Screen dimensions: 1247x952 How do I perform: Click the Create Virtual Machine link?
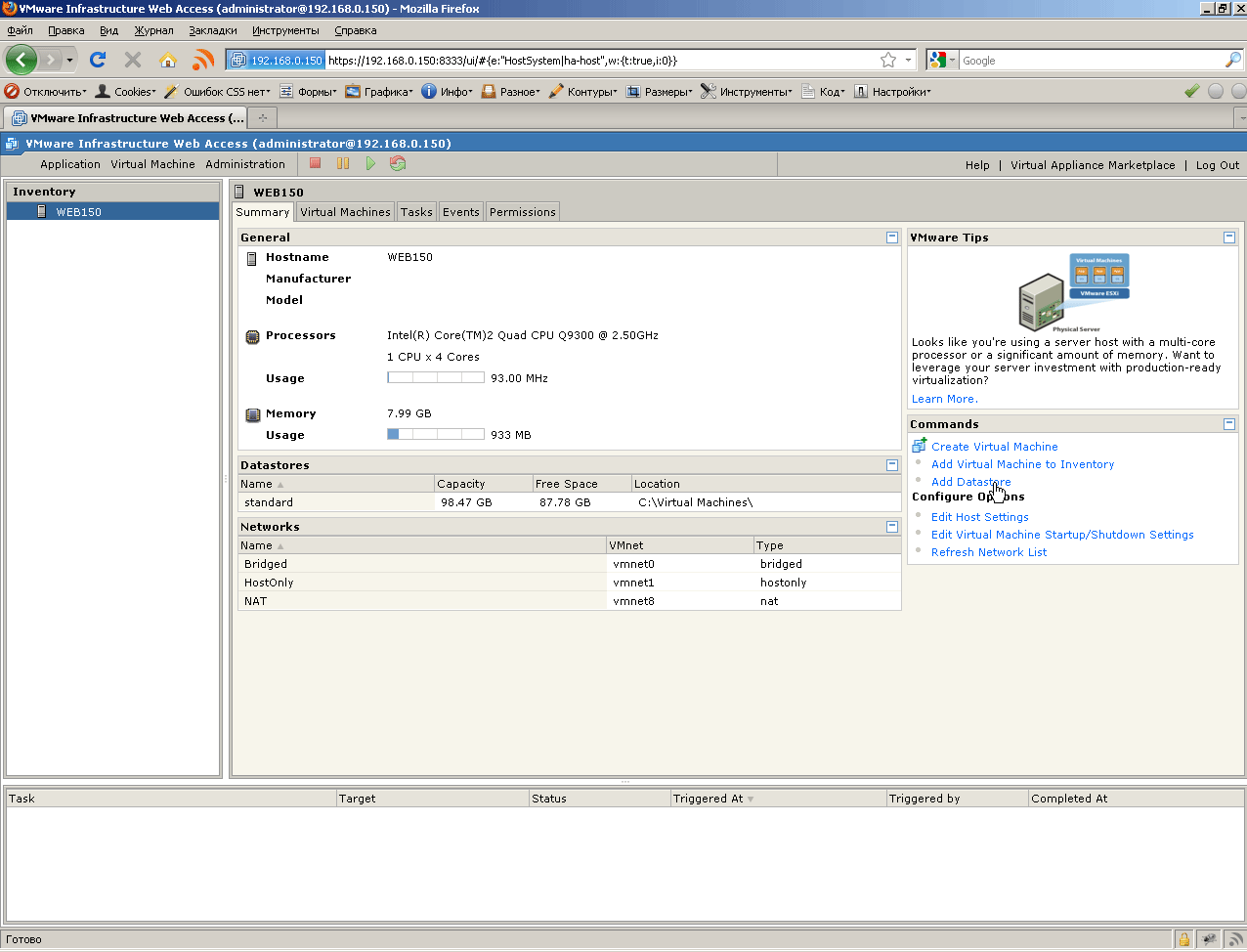[x=994, y=447]
